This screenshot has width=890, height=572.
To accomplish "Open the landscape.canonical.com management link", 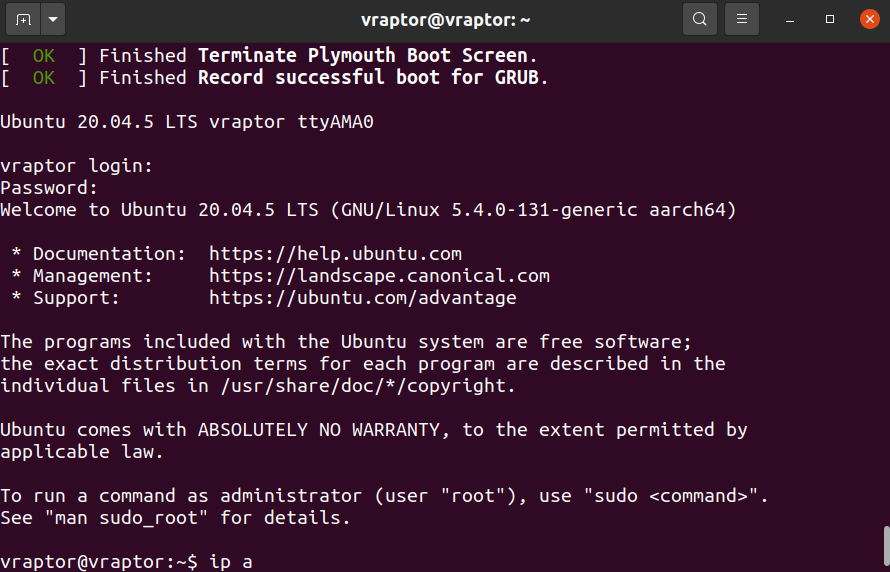I will 379,276.
